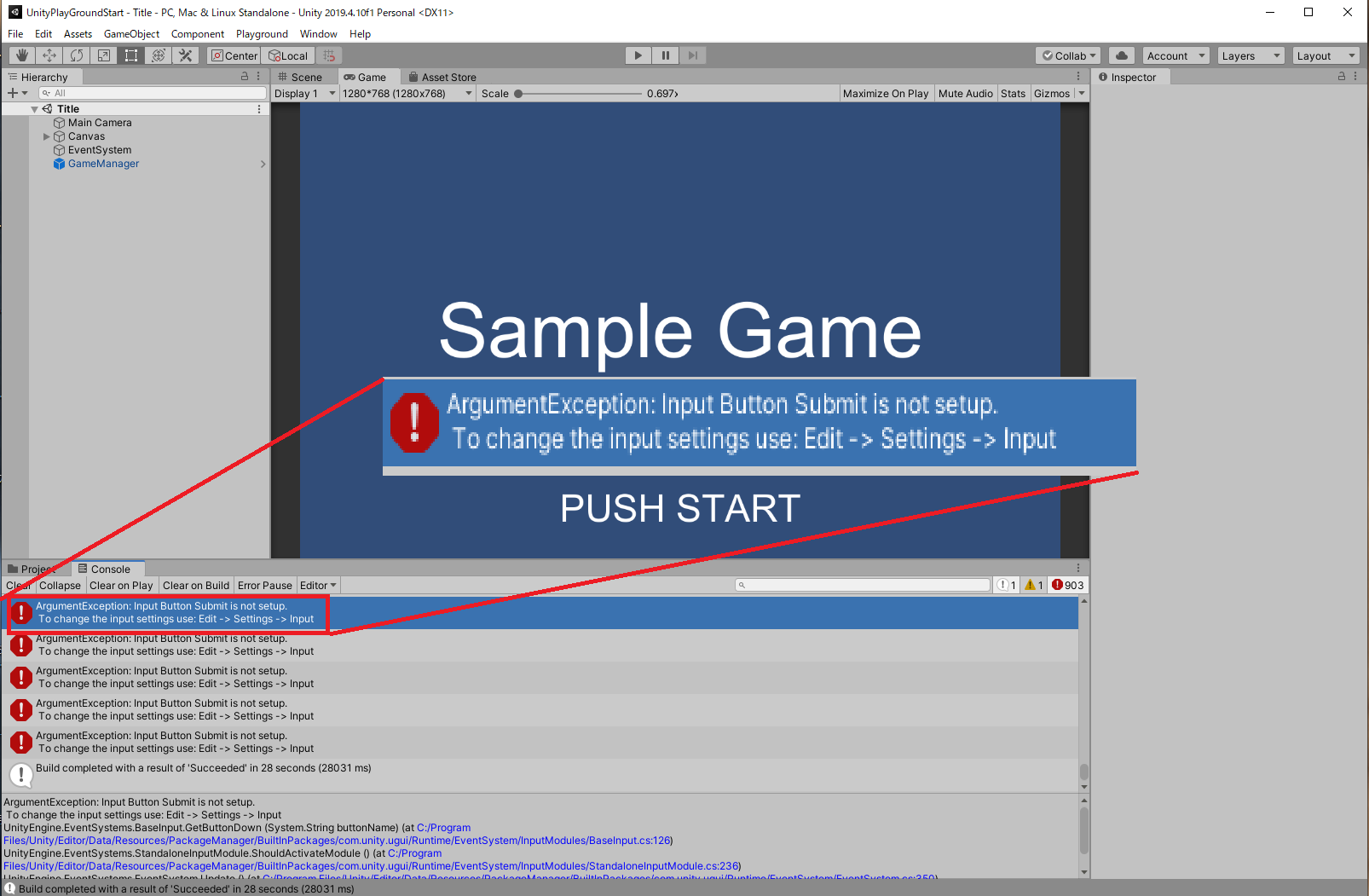Open the Account dropdown
This screenshot has width=1369, height=896.
1176,55
